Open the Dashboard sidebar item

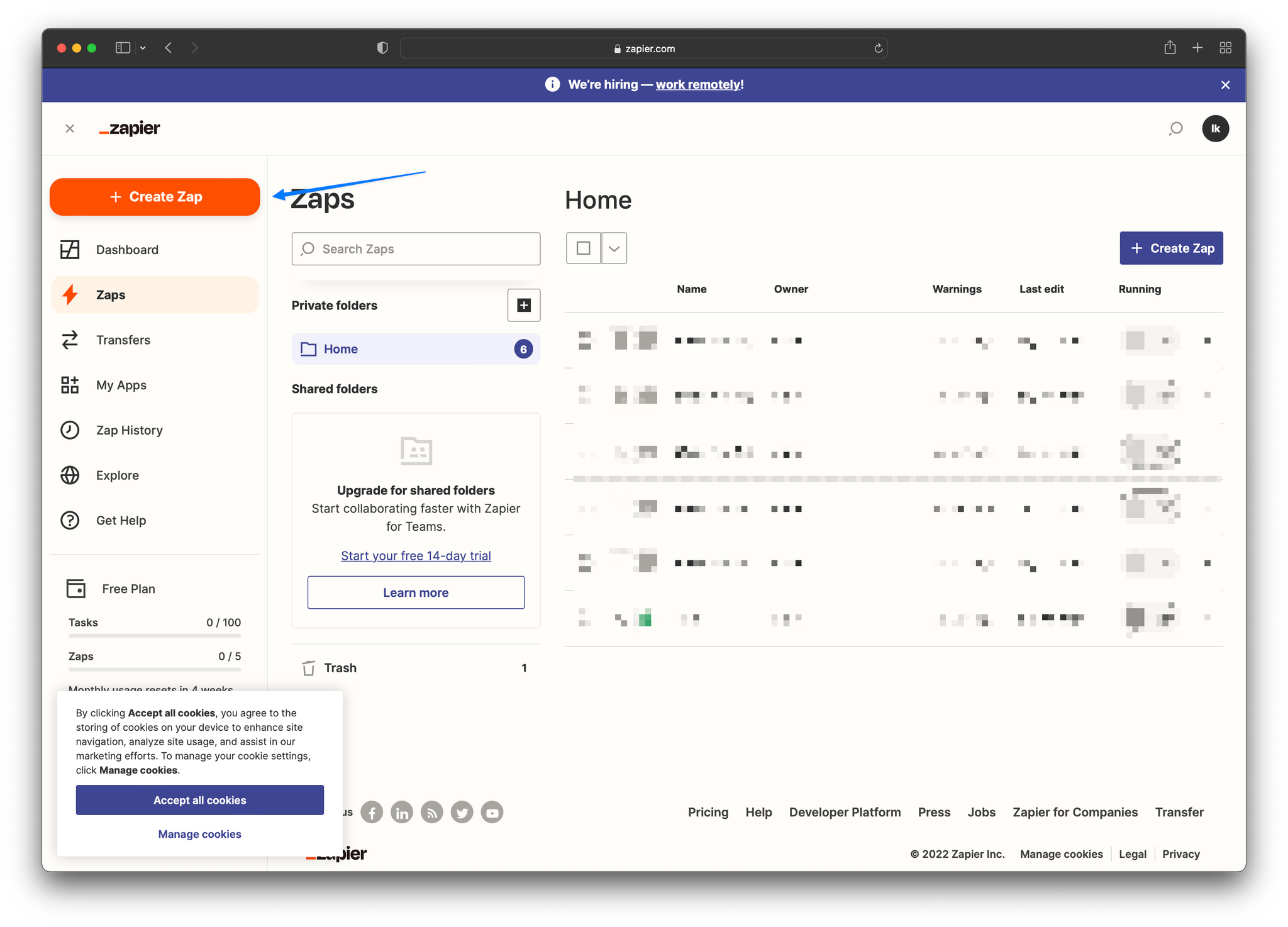pyautogui.click(x=155, y=250)
